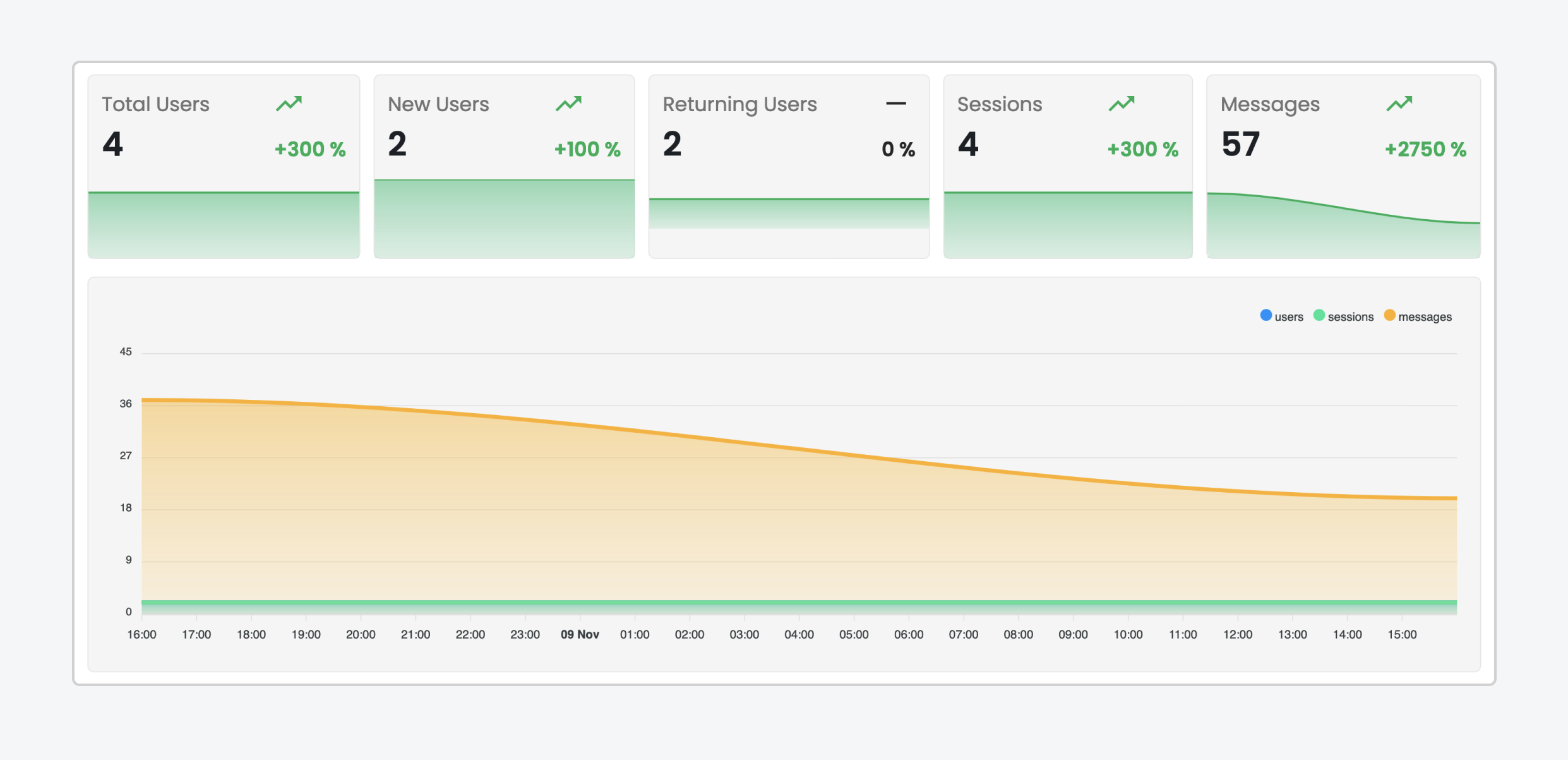This screenshot has height=760, width=1568.
Task: Click the Messages trending-up icon
Action: [1399, 104]
